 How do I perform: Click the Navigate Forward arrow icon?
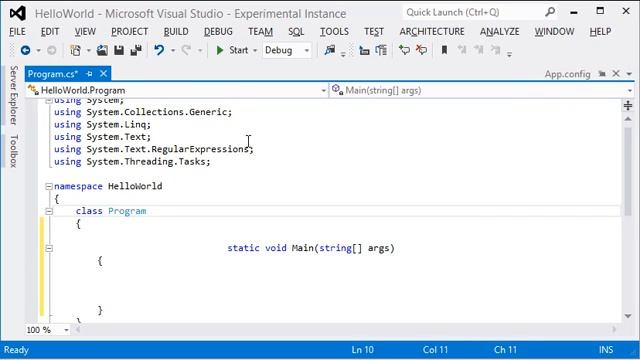click(x=51, y=50)
